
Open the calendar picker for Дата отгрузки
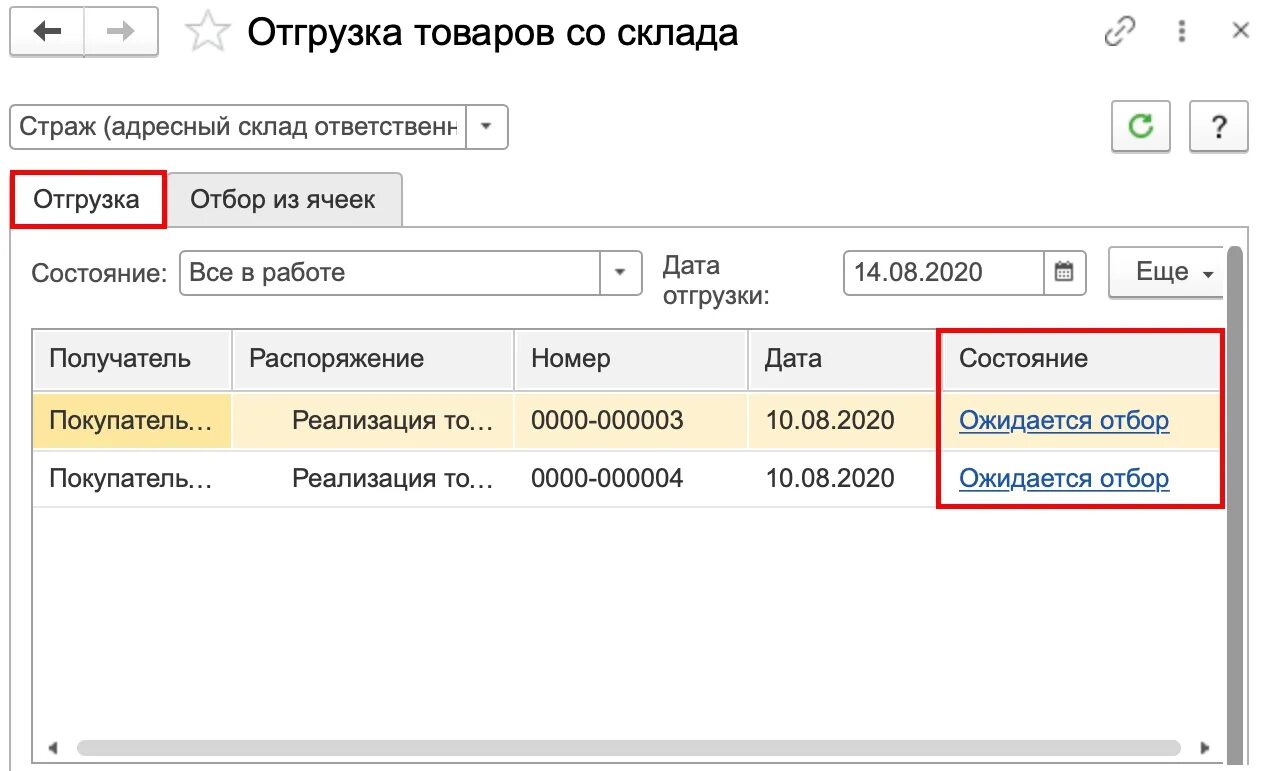tap(1064, 272)
